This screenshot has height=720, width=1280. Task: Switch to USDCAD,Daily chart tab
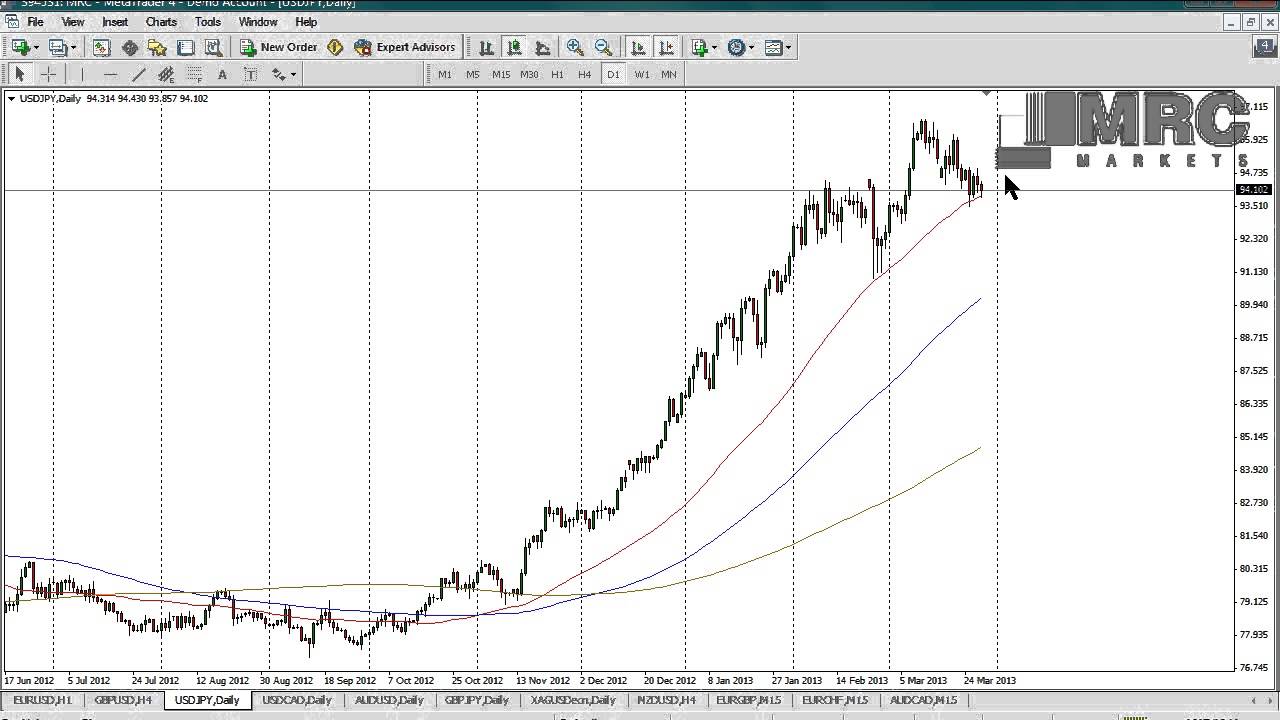point(297,700)
